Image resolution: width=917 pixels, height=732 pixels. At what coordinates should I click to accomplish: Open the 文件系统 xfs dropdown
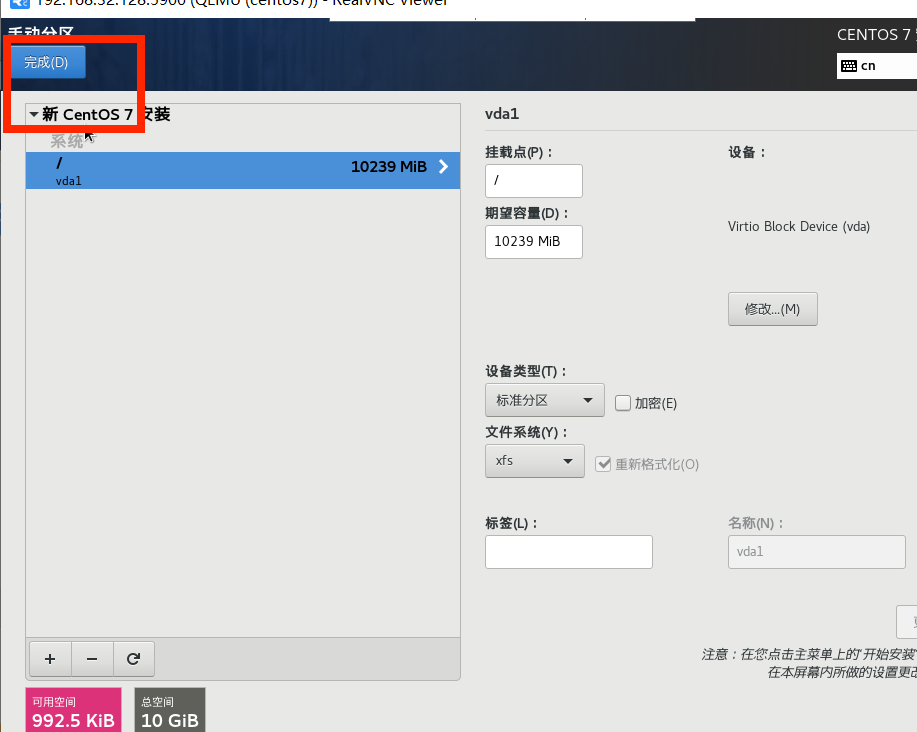[x=535, y=461]
